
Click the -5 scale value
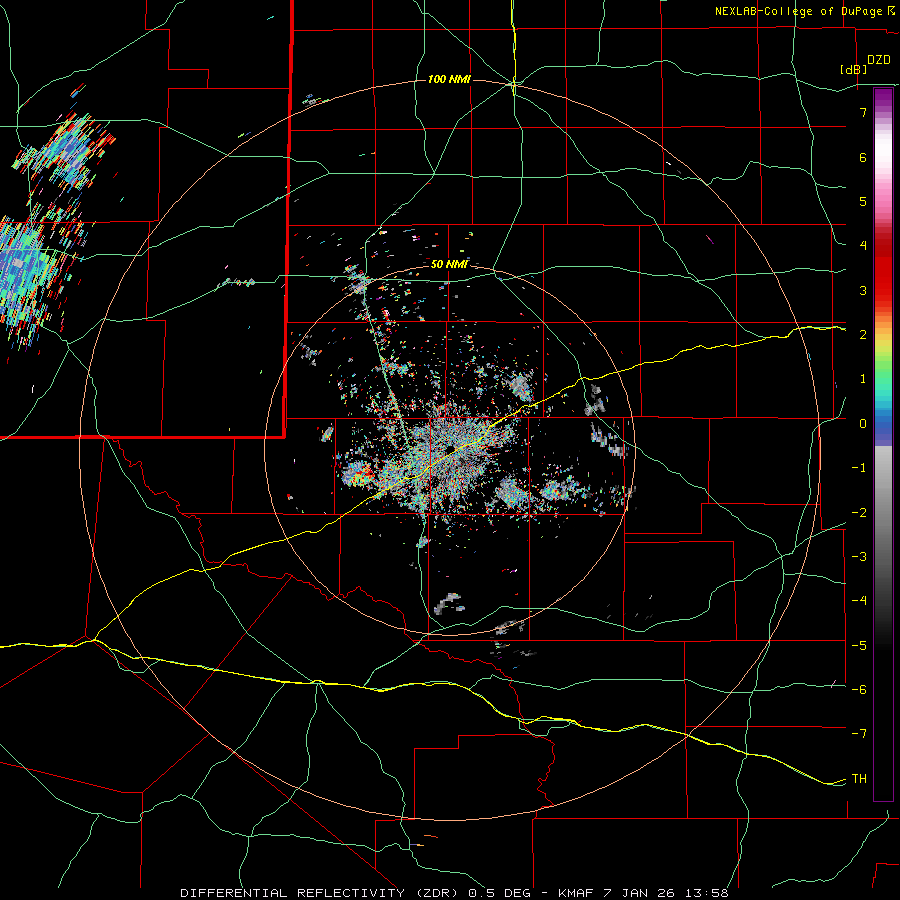pyautogui.click(x=859, y=646)
